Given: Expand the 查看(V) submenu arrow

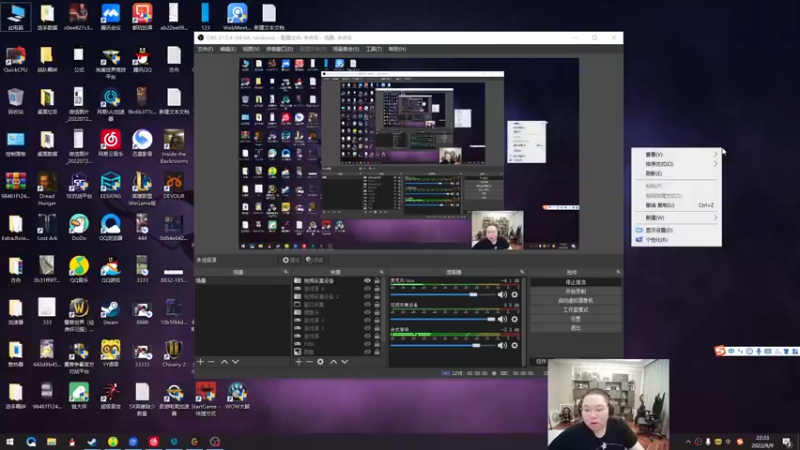Looking at the screenshot, I should (715, 154).
